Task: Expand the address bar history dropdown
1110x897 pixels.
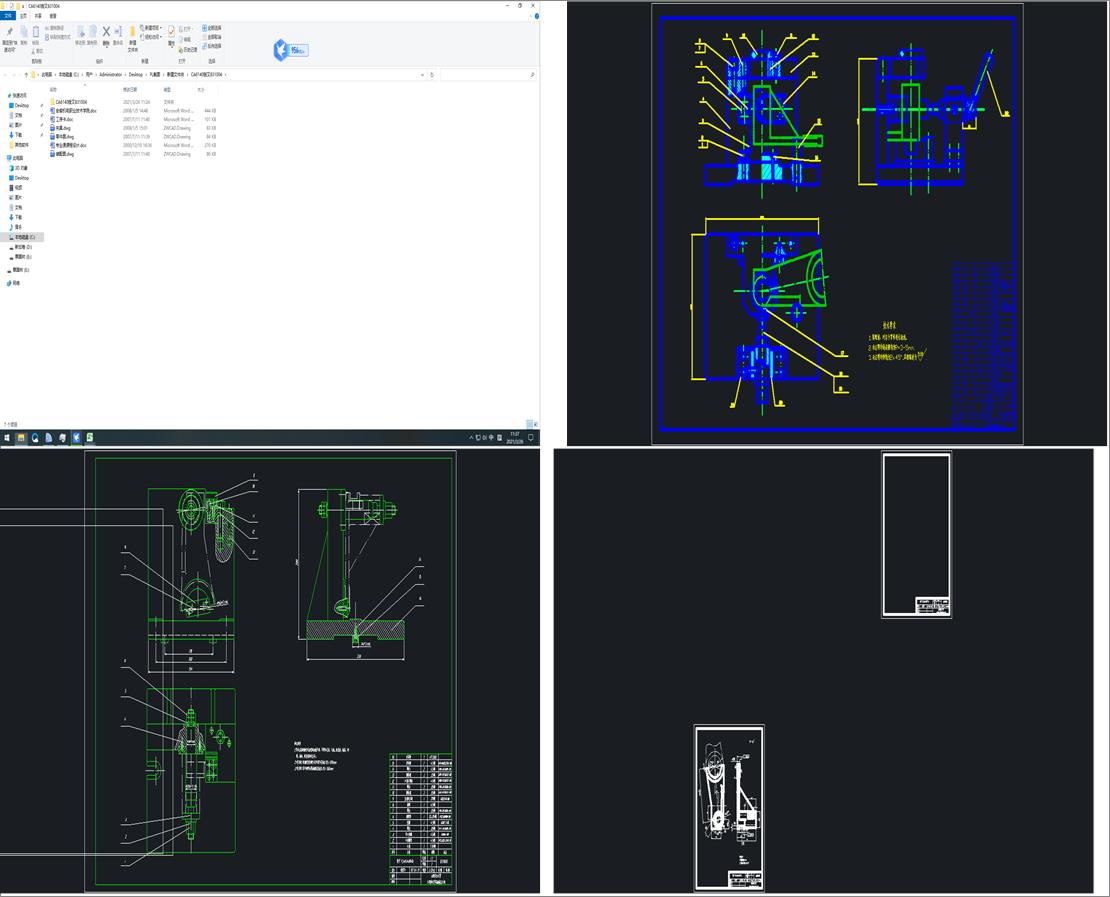Action: click(423, 75)
